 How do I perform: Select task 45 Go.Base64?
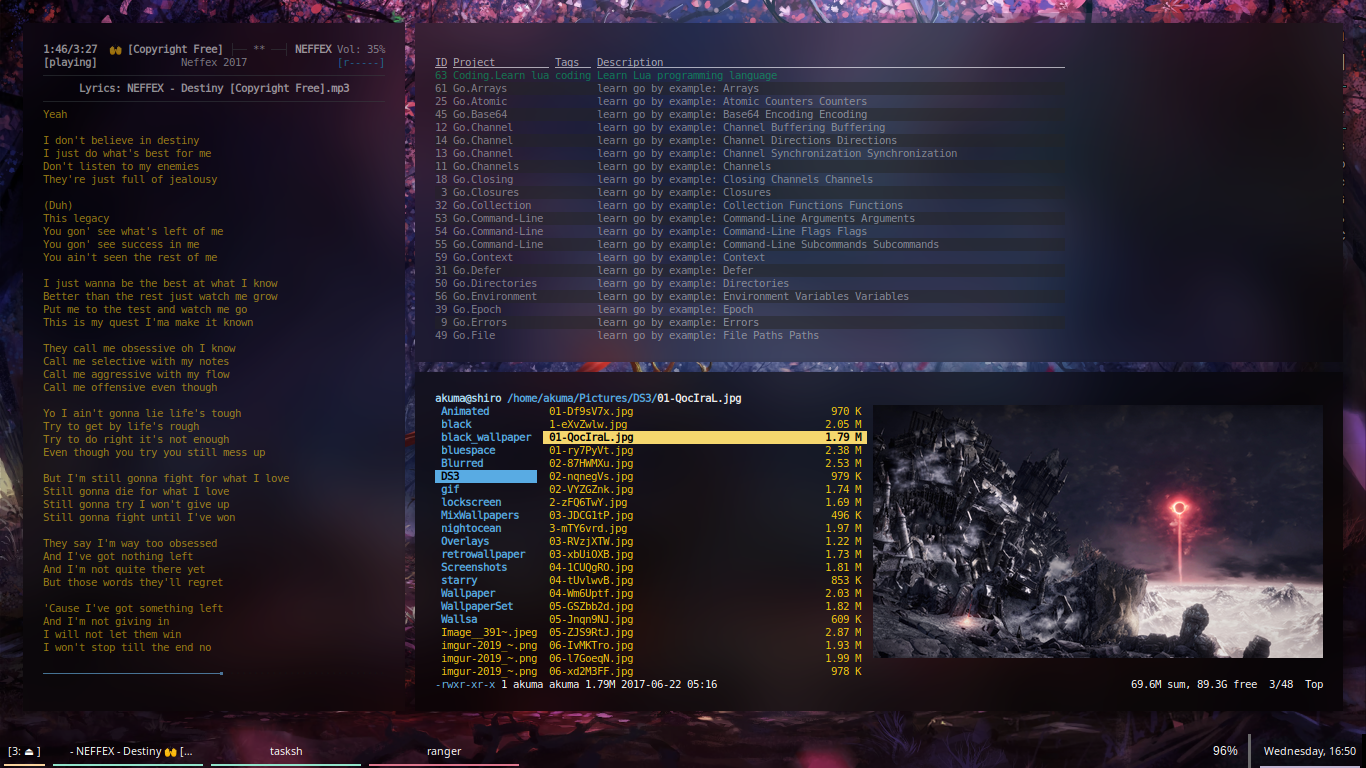pos(749,114)
